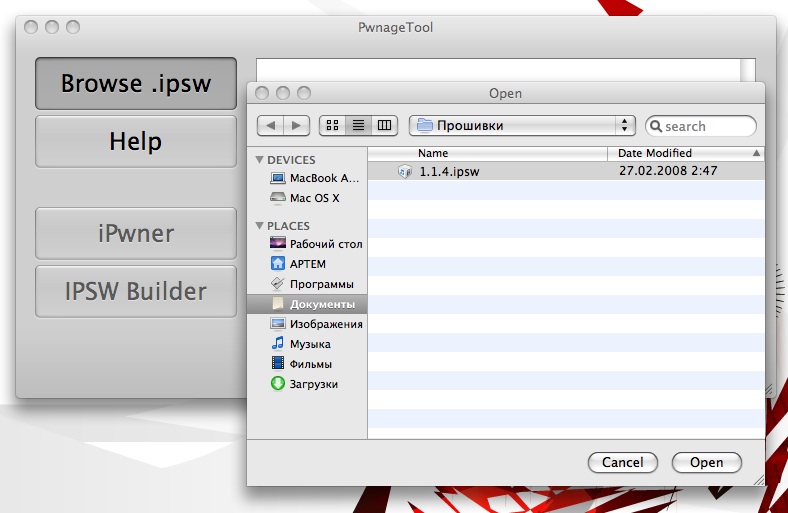Switch to icon view
Image resolution: width=788 pixels, height=513 pixels.
[332, 126]
